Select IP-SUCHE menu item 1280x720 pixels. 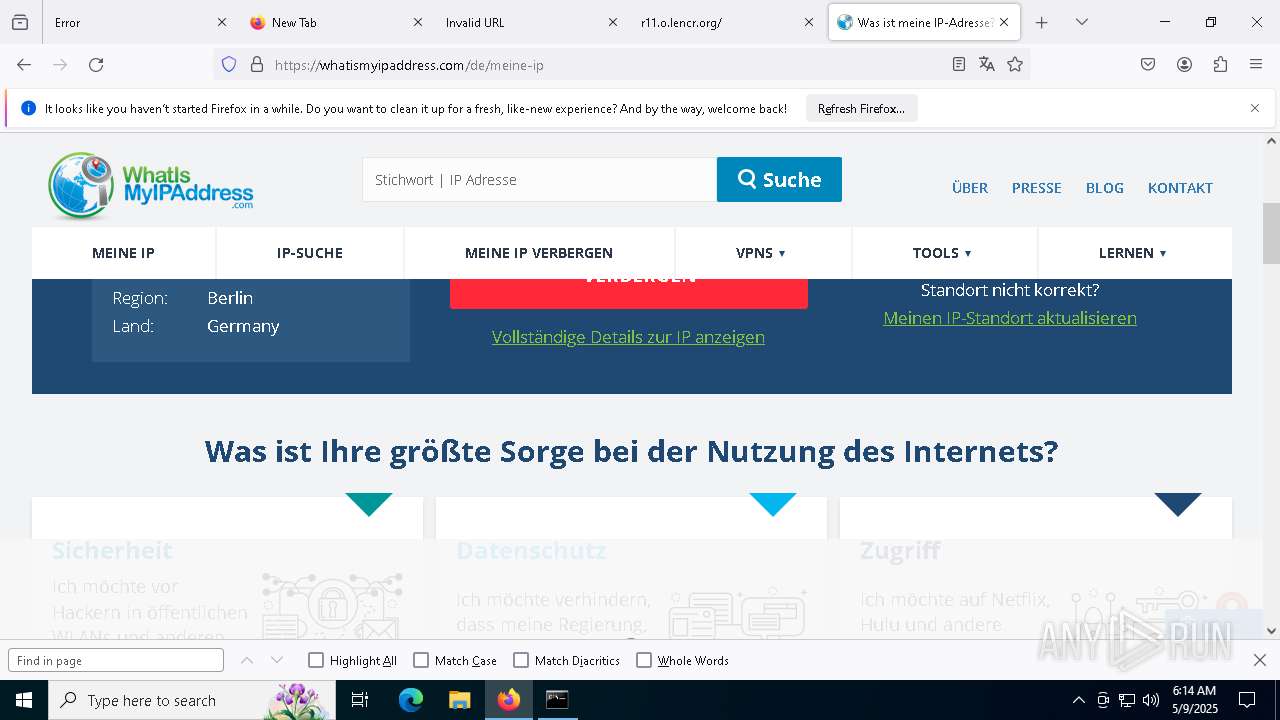click(x=310, y=253)
